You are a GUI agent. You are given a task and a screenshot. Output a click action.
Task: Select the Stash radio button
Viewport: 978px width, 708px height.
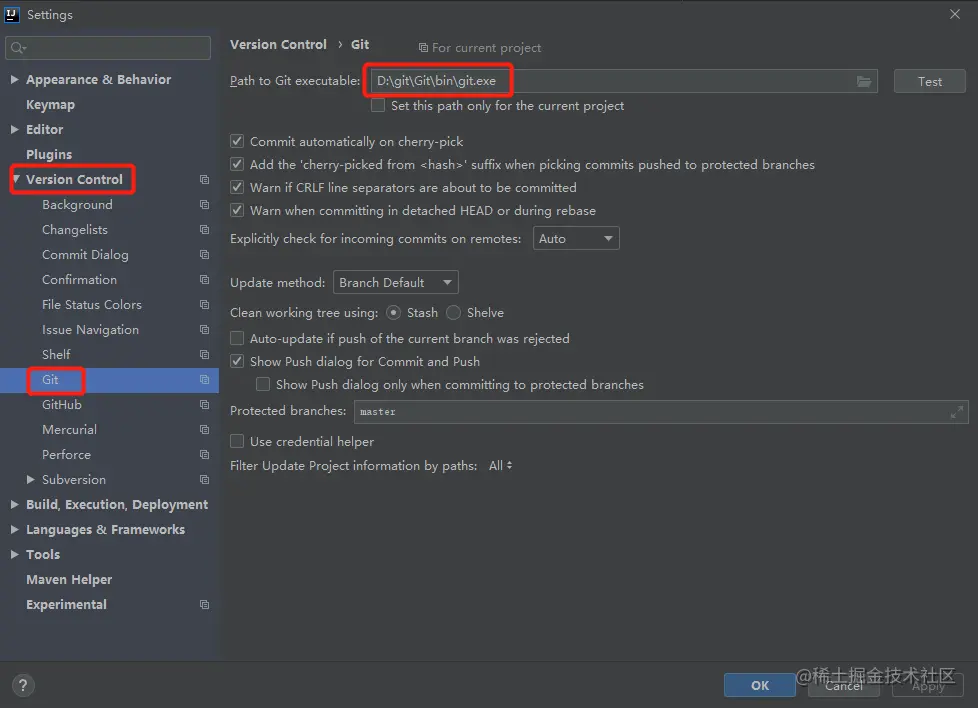click(x=394, y=313)
